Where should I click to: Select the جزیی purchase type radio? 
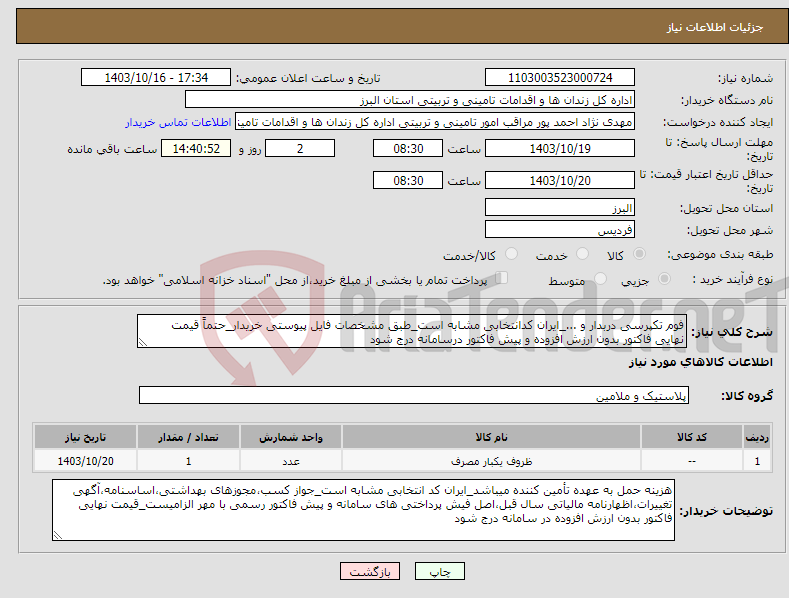coord(664,278)
